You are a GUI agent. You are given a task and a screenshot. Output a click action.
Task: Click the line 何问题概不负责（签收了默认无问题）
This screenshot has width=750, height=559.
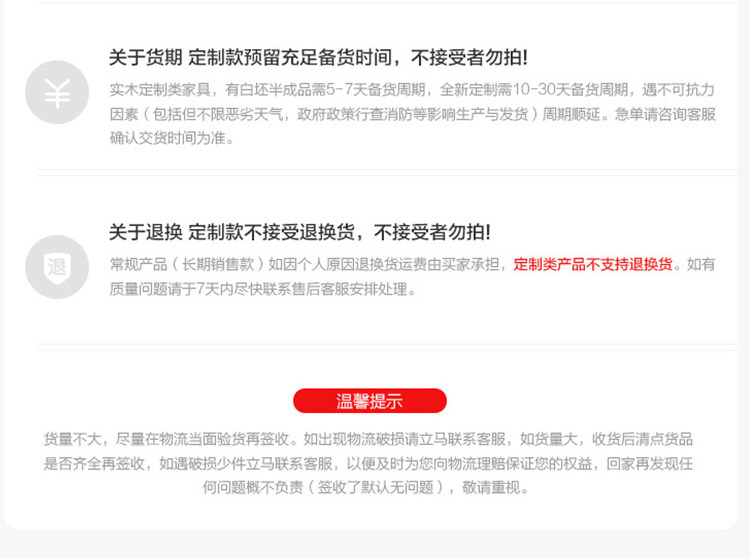(366, 488)
